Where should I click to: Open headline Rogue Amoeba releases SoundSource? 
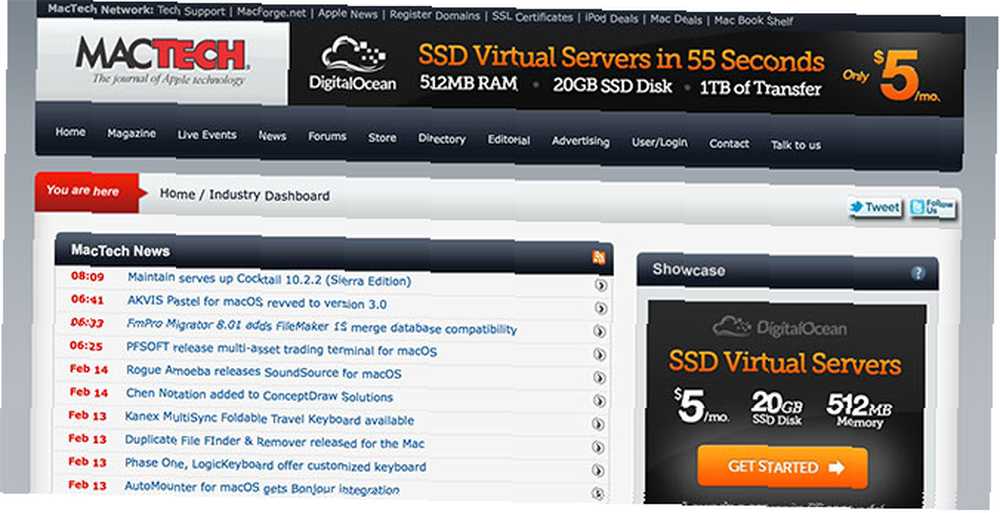pyautogui.click(x=264, y=371)
